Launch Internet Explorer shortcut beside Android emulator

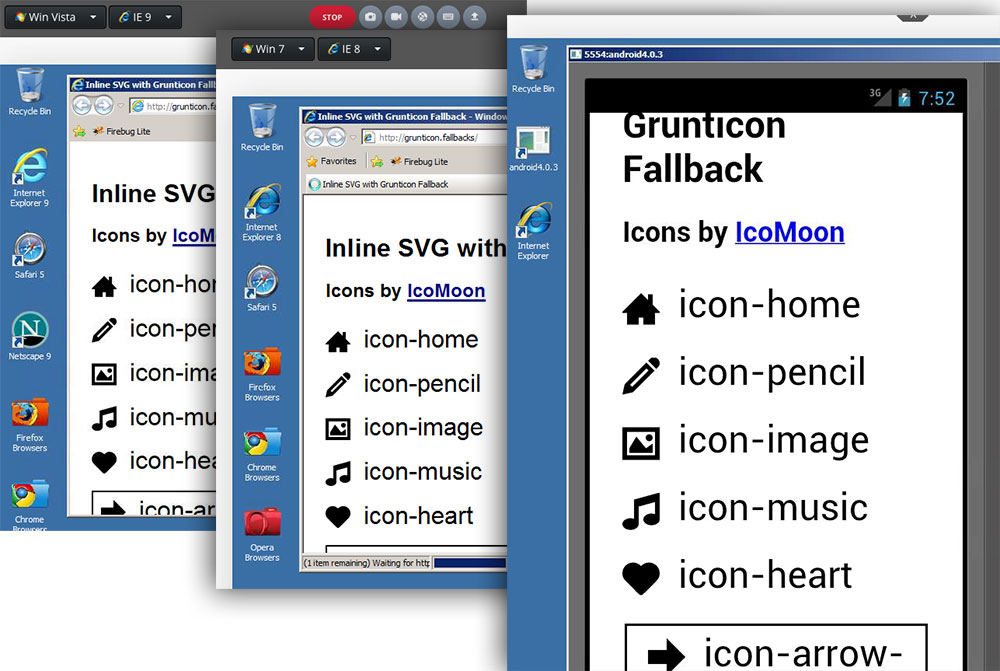coord(533,232)
